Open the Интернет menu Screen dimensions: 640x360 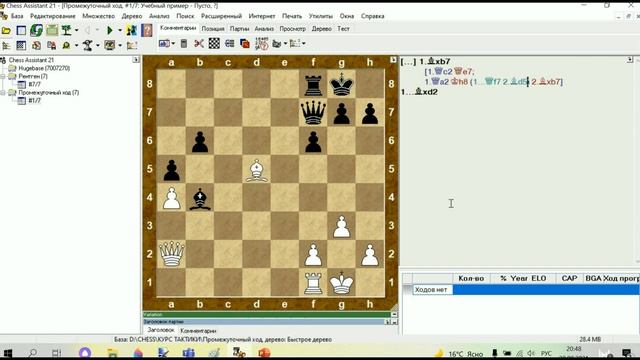click(x=262, y=16)
